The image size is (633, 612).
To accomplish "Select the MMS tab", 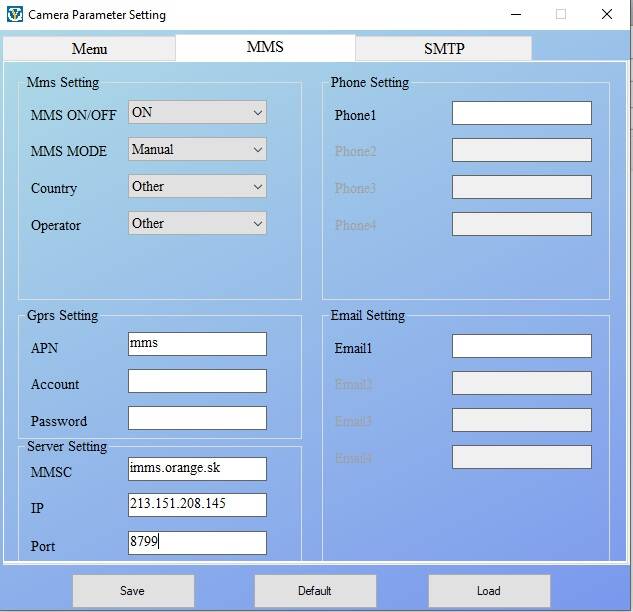I will click(x=265, y=47).
